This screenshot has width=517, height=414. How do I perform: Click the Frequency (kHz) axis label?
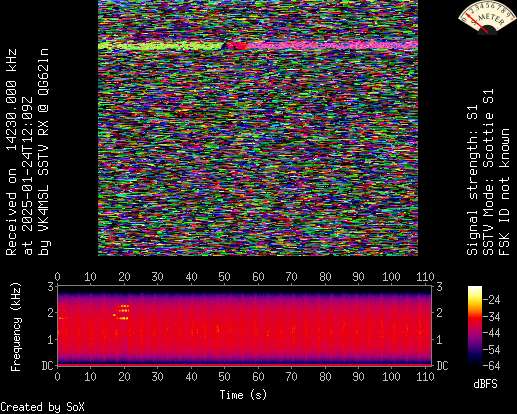(16, 327)
